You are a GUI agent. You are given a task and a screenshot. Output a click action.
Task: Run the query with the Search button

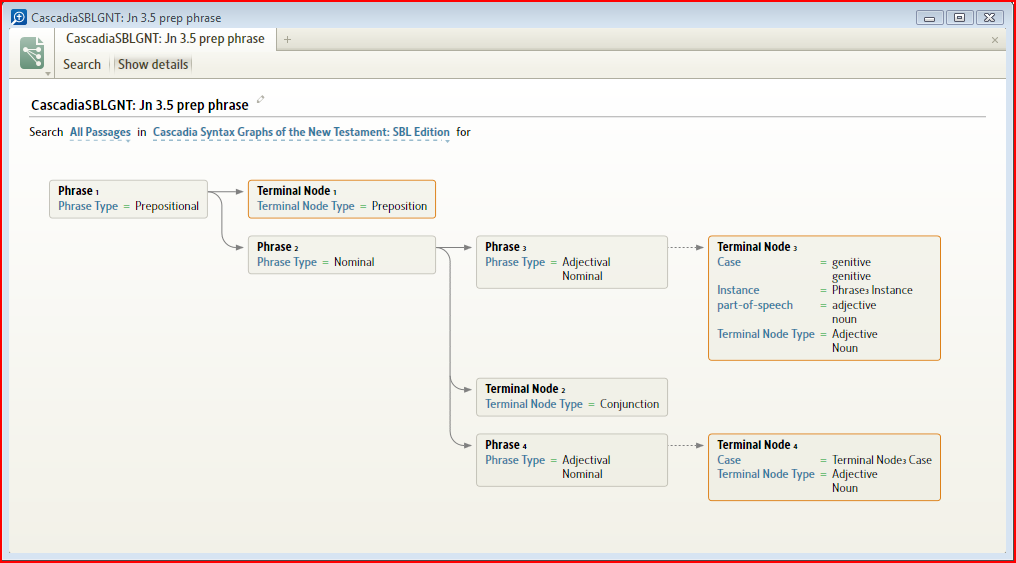[82, 64]
